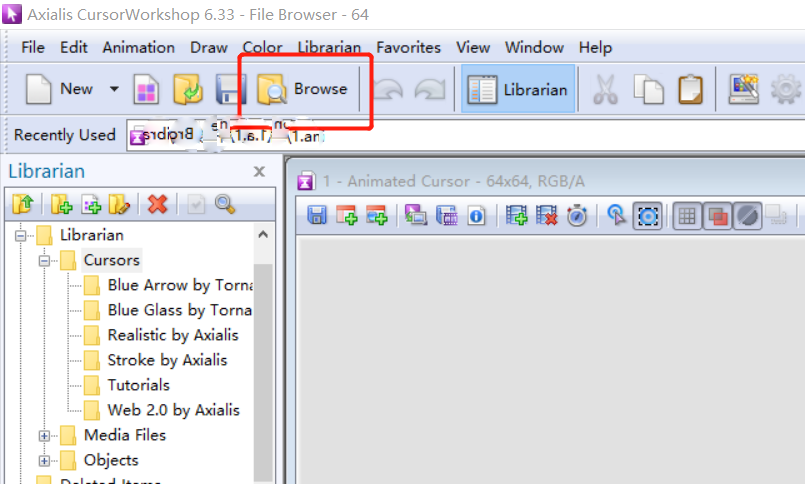Toggle the red overlapping squares button
The height and width of the screenshot is (484, 805).
coord(717,216)
